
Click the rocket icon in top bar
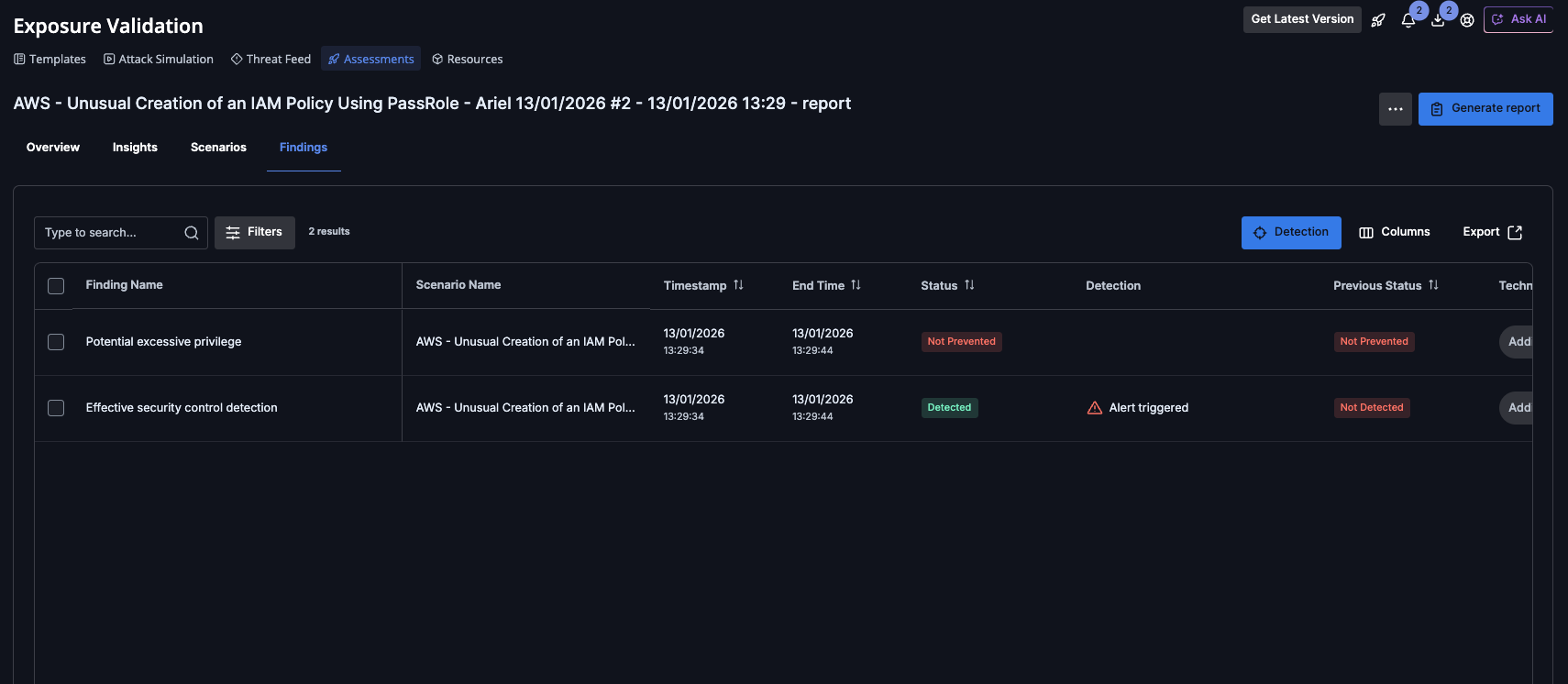[1378, 20]
